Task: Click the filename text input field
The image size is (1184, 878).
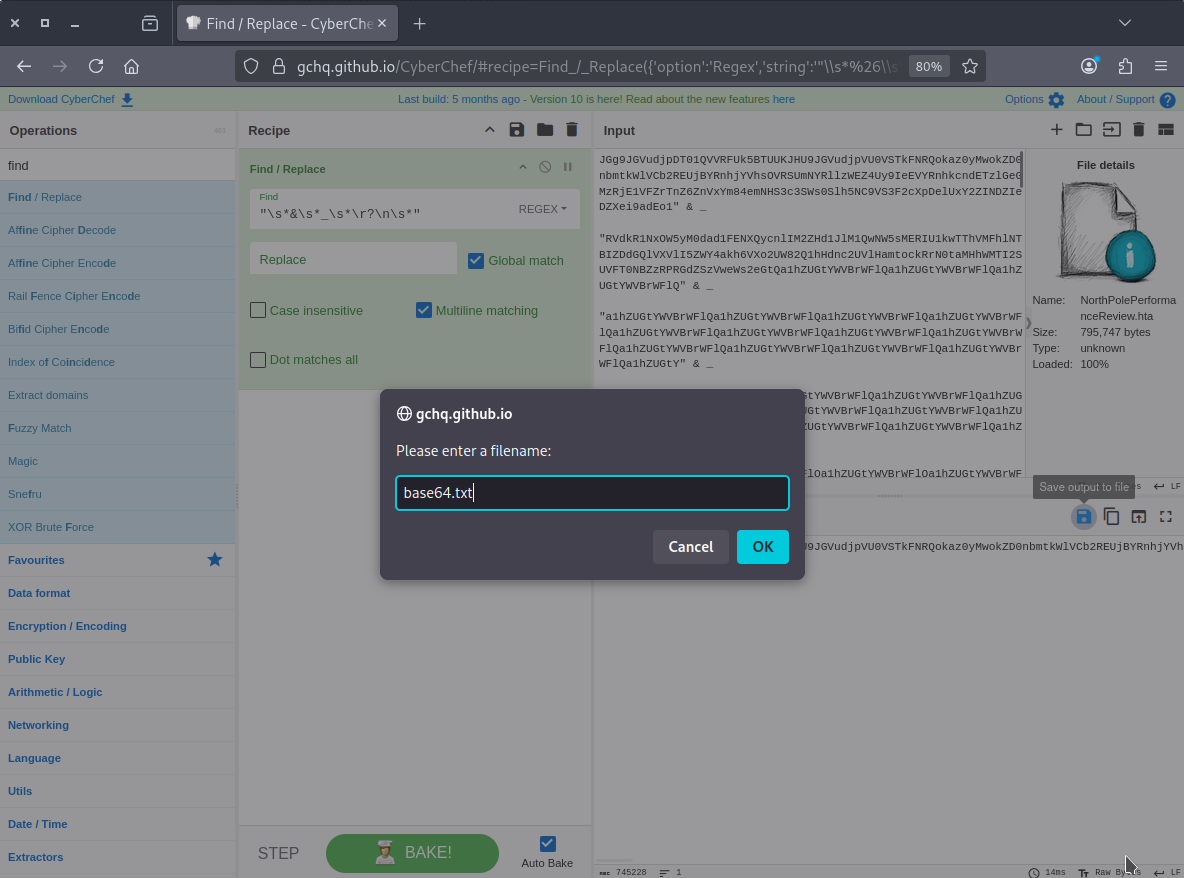Action: (x=592, y=493)
